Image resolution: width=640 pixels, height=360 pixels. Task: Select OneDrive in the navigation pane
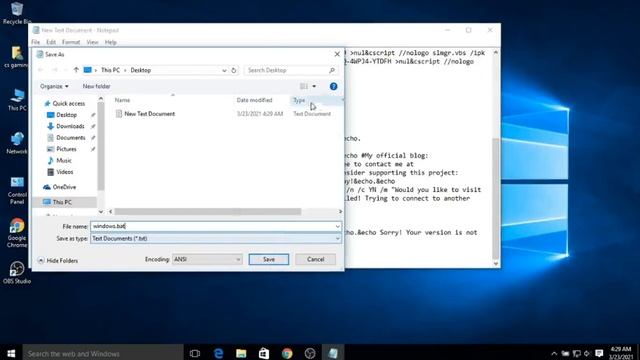(60, 187)
